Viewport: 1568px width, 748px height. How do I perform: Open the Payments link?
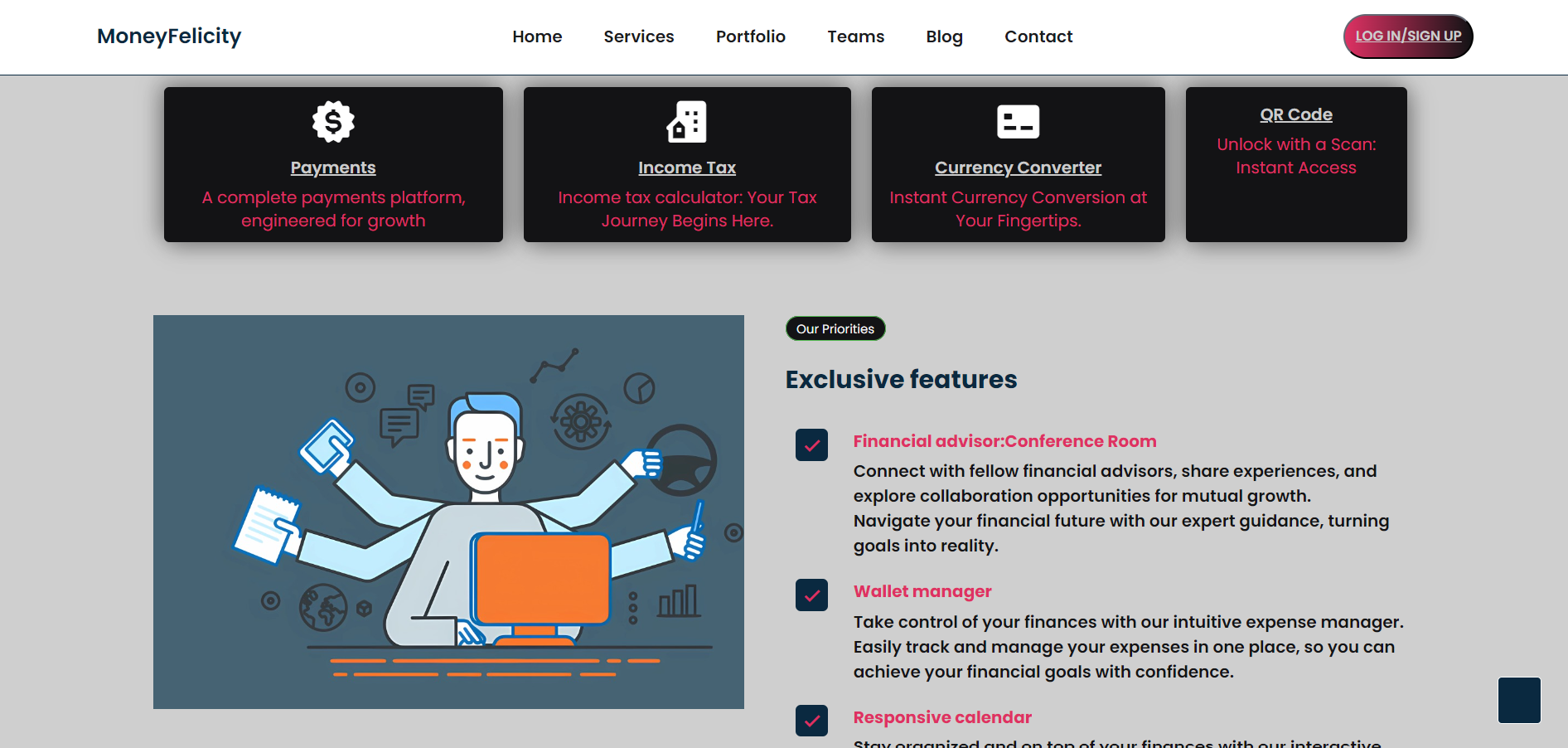click(x=333, y=168)
